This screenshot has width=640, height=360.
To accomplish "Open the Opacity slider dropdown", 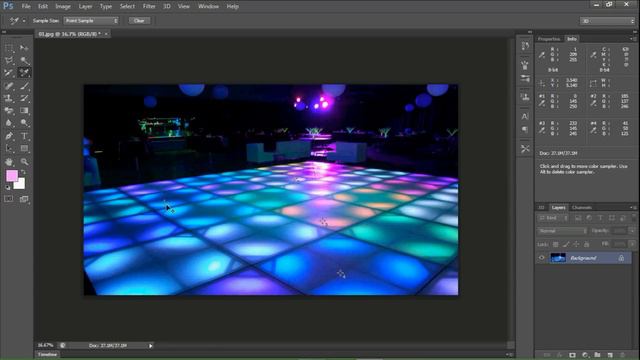I will [x=632, y=231].
